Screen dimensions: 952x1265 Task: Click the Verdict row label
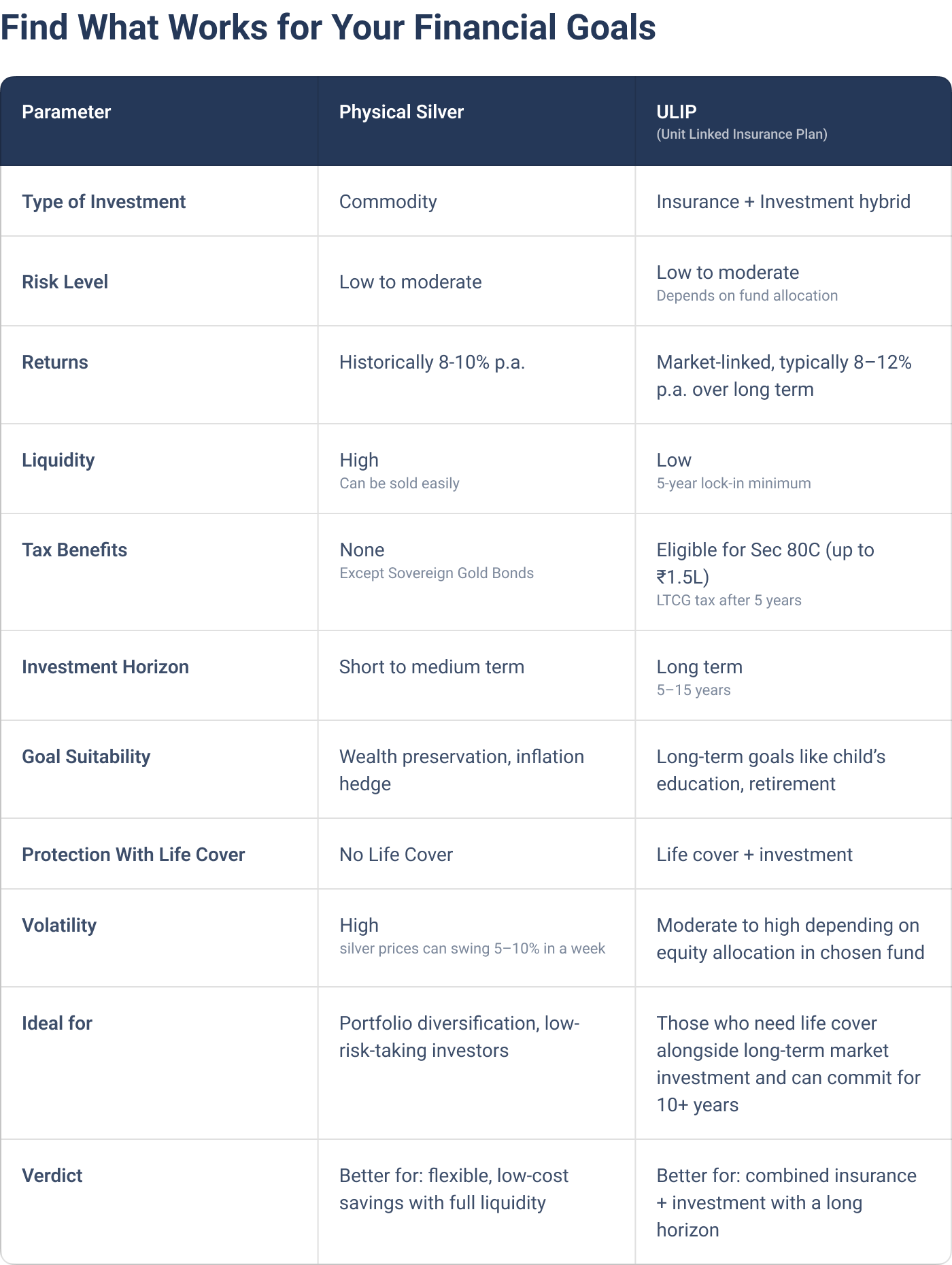pyautogui.click(x=52, y=1176)
